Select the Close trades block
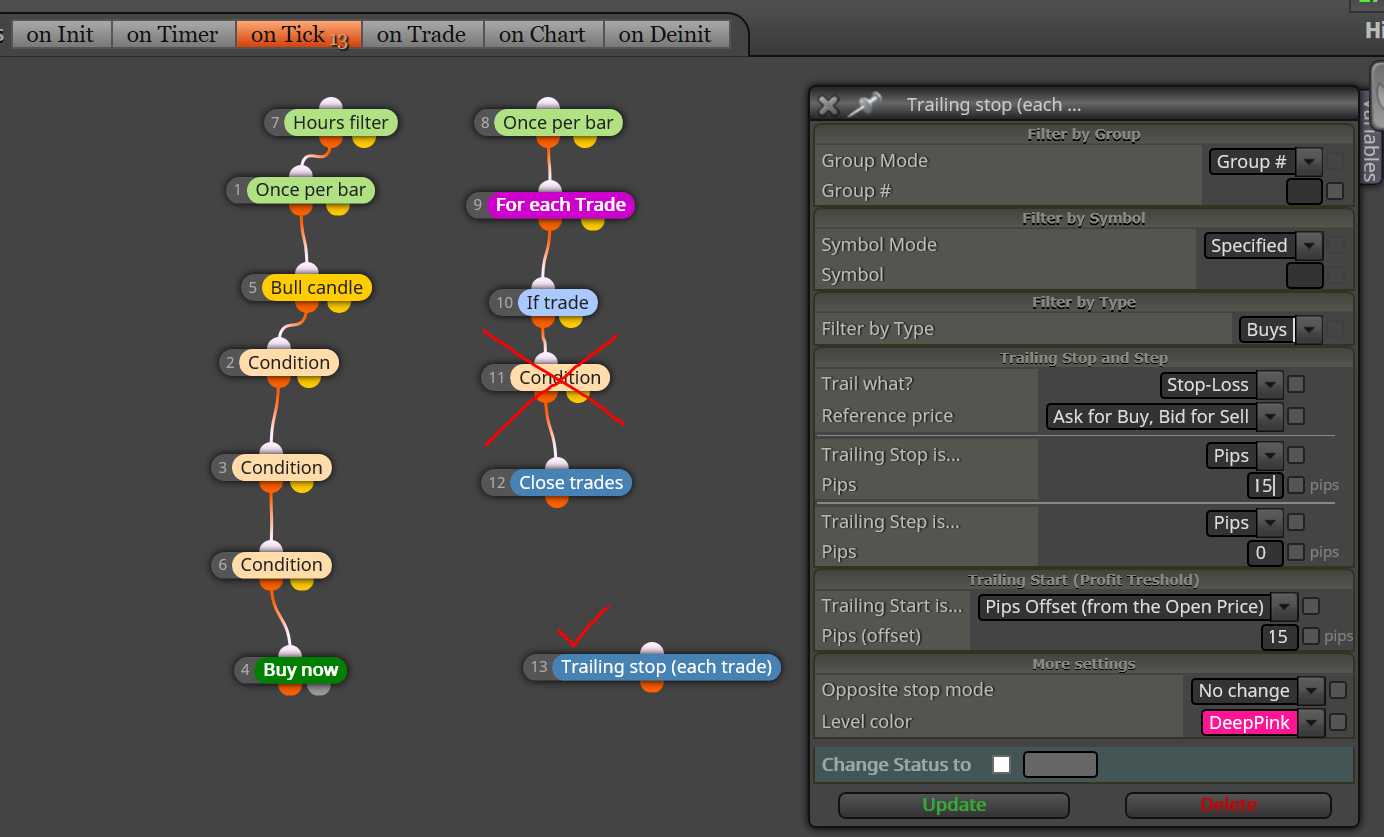 pyautogui.click(x=571, y=483)
